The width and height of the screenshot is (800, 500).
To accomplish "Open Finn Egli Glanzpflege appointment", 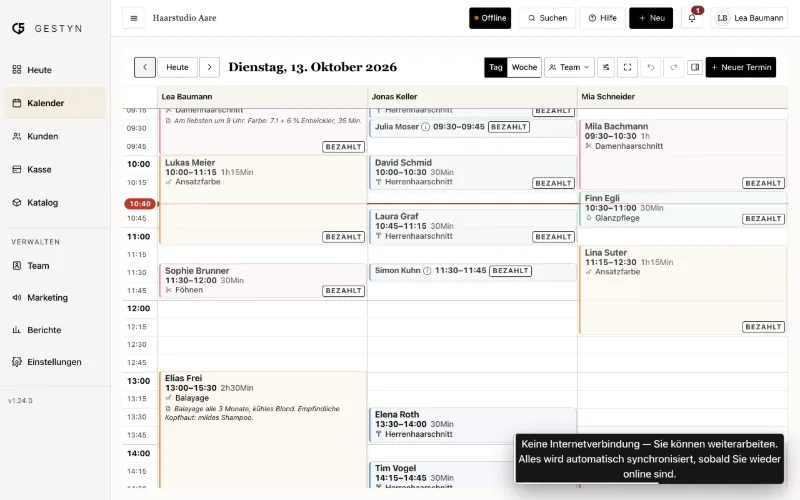I will [683, 209].
